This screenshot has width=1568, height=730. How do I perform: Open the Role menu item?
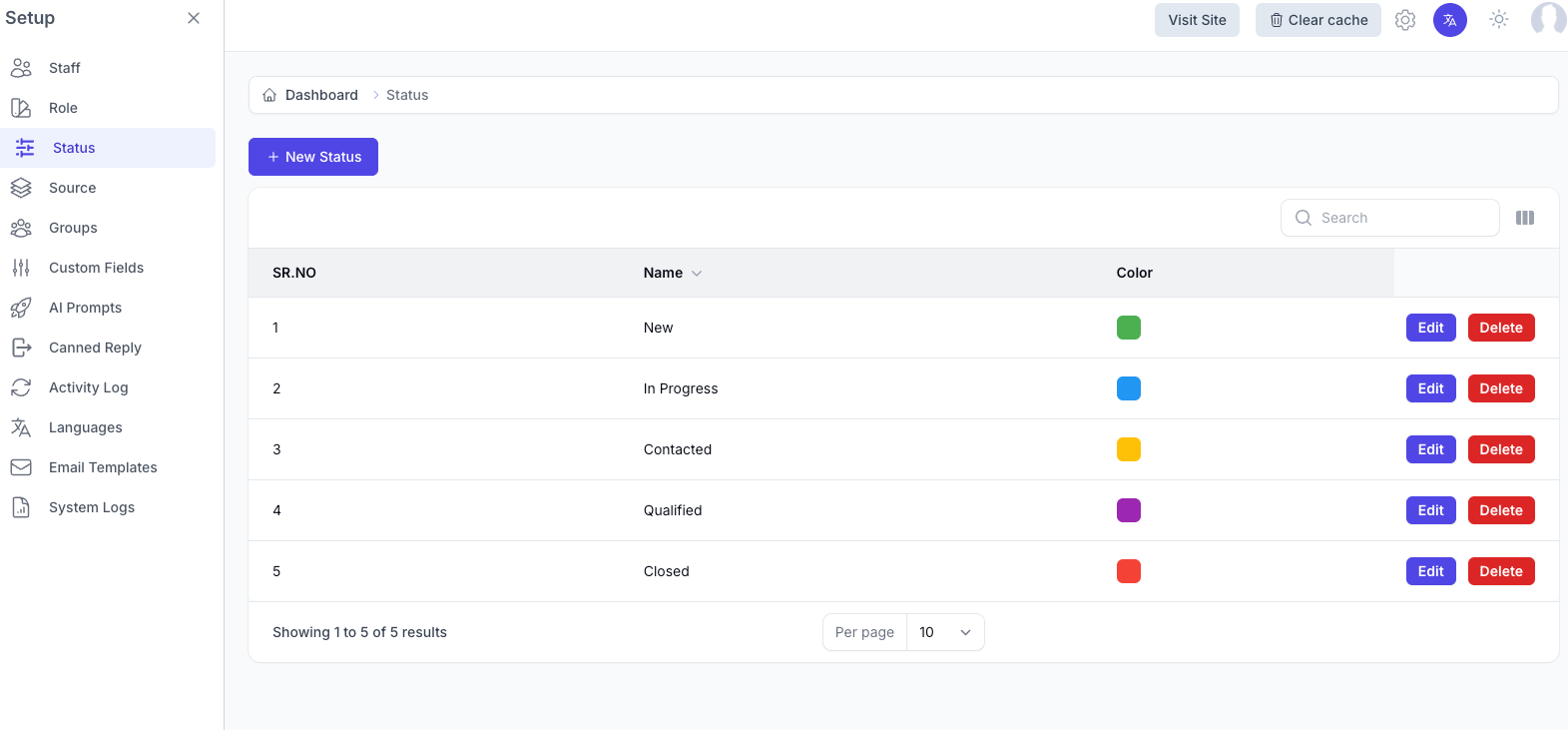pyautogui.click(x=108, y=108)
